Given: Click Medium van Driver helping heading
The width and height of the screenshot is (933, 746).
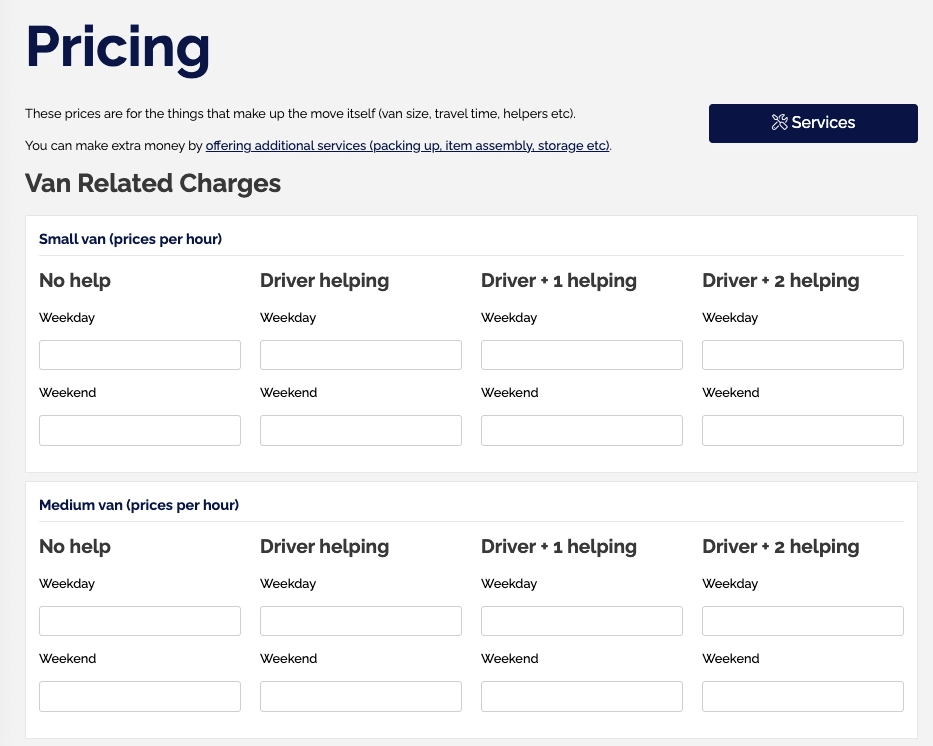Looking at the screenshot, I should (x=324, y=547).
